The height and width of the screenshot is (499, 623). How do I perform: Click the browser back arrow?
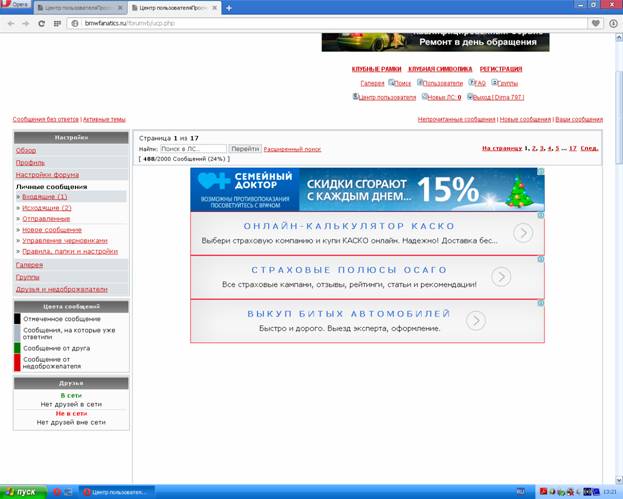click(x=10, y=22)
